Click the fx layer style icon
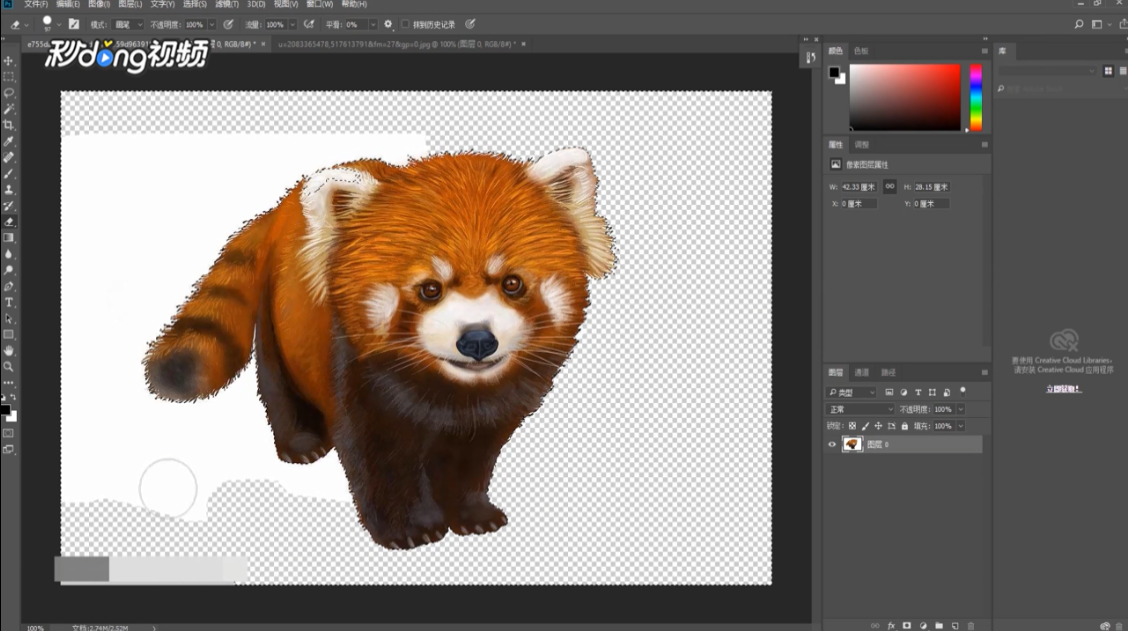Image resolution: width=1128 pixels, height=631 pixels. tap(890, 625)
